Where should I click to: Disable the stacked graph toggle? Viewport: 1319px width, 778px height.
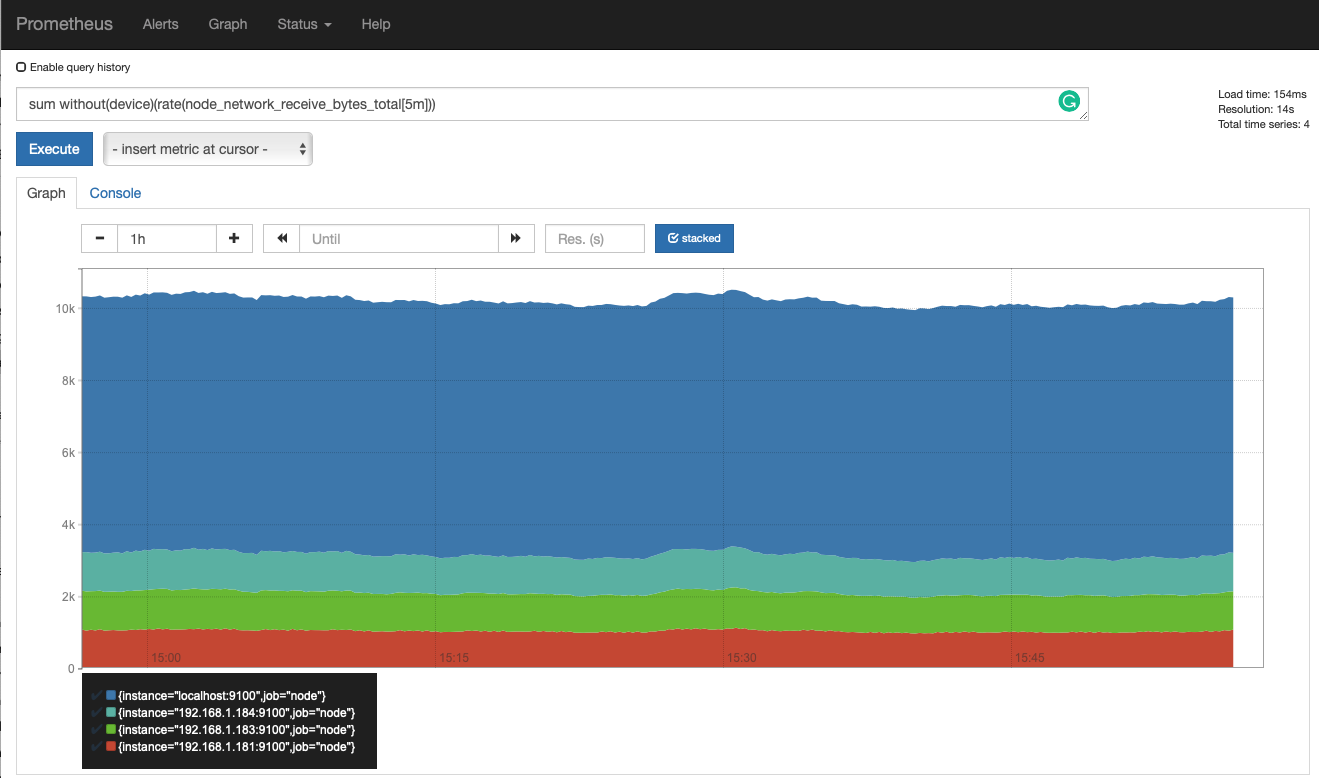(694, 239)
